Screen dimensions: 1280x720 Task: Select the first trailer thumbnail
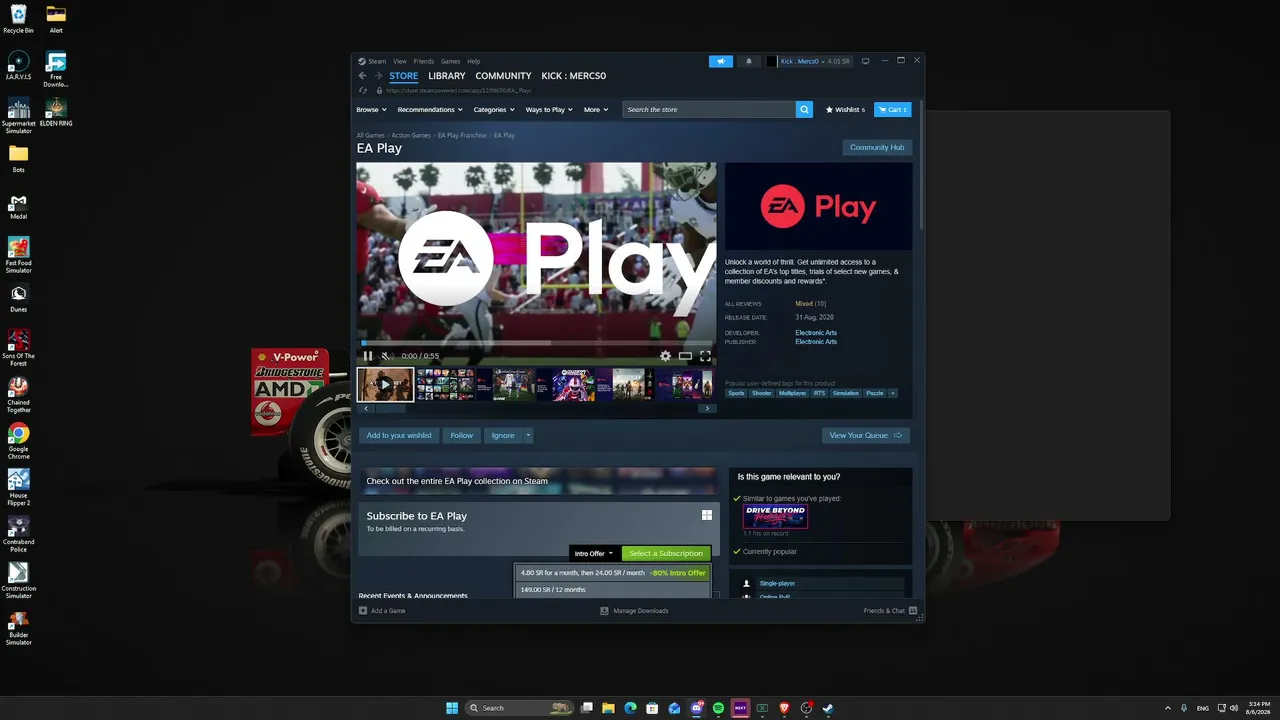385,385
